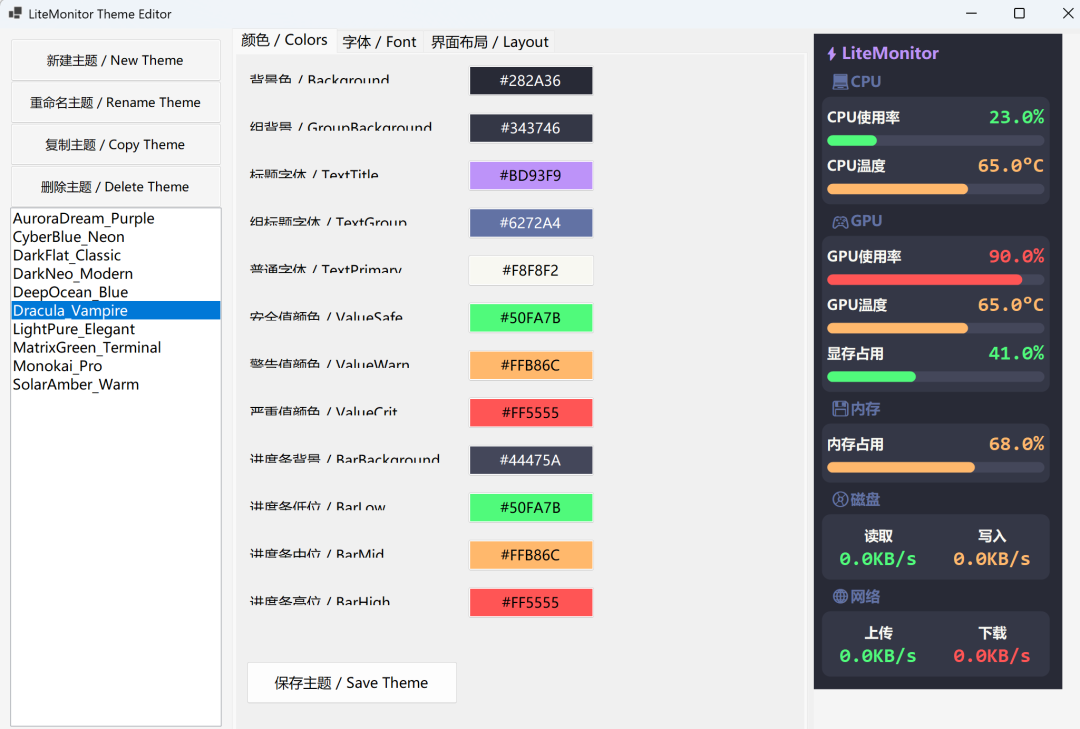Click the GPU gamepad icon in preview
Image resolution: width=1080 pixels, height=729 pixels.
pyautogui.click(x=840, y=221)
